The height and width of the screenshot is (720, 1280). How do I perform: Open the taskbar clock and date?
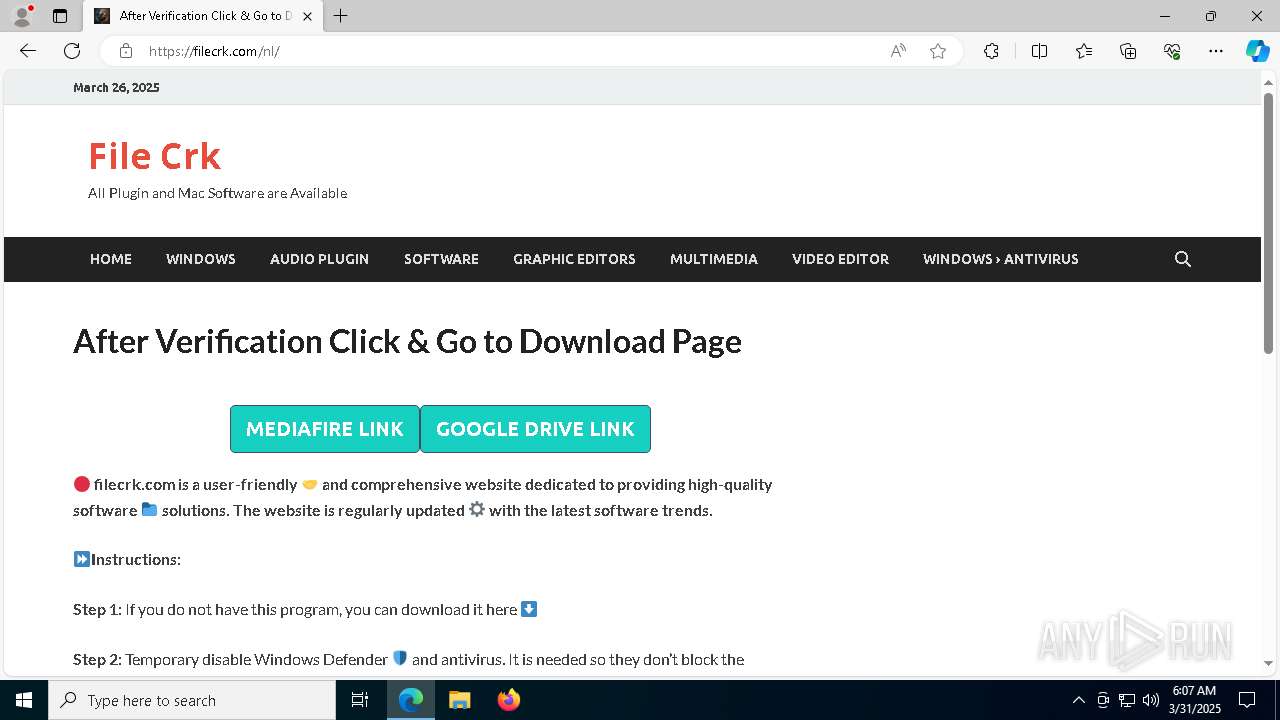pyautogui.click(x=1195, y=700)
